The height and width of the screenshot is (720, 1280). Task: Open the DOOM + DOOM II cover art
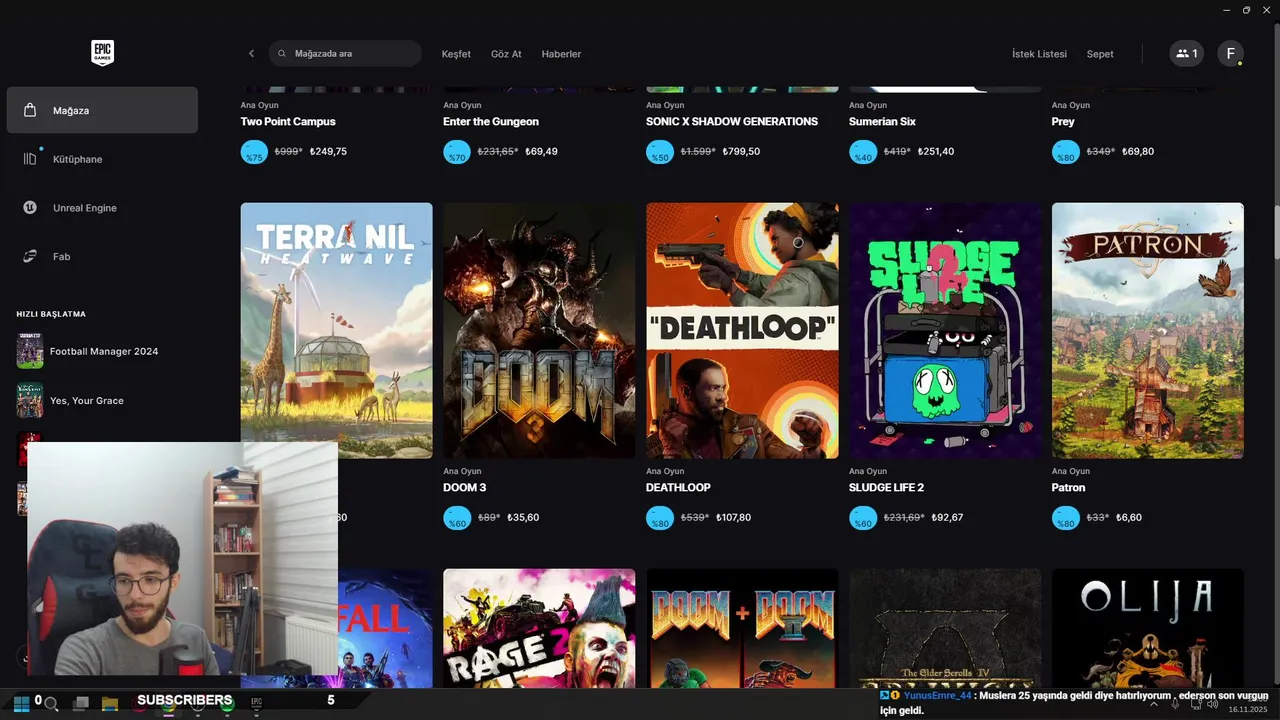[x=742, y=629]
